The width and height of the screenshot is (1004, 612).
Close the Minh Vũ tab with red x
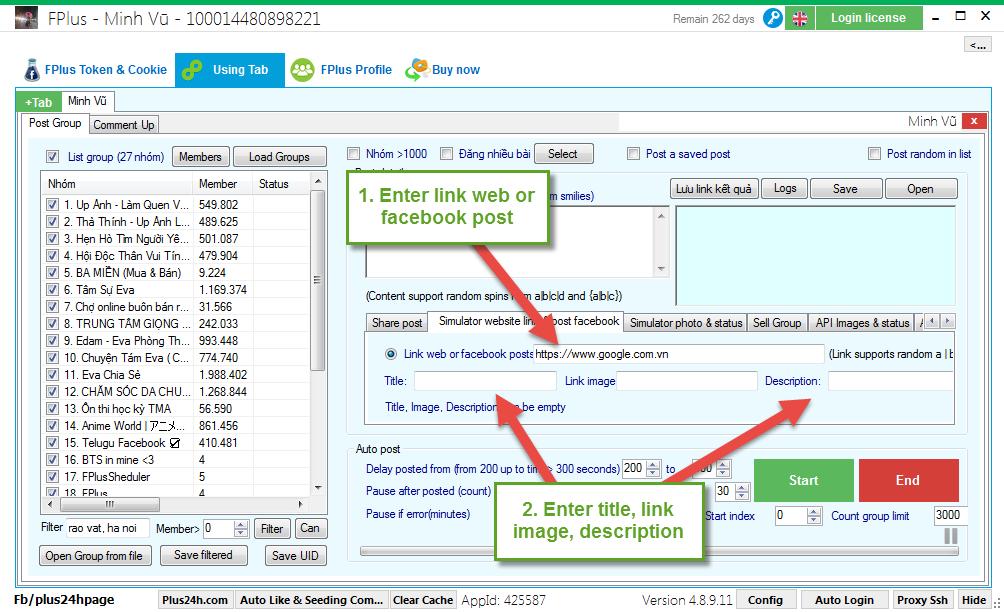click(974, 121)
